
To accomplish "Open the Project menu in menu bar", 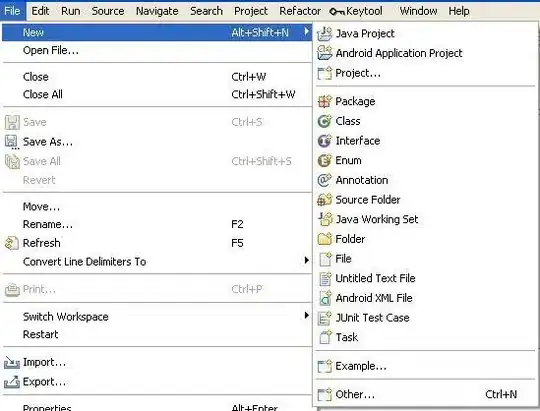I will pyautogui.click(x=251, y=11).
